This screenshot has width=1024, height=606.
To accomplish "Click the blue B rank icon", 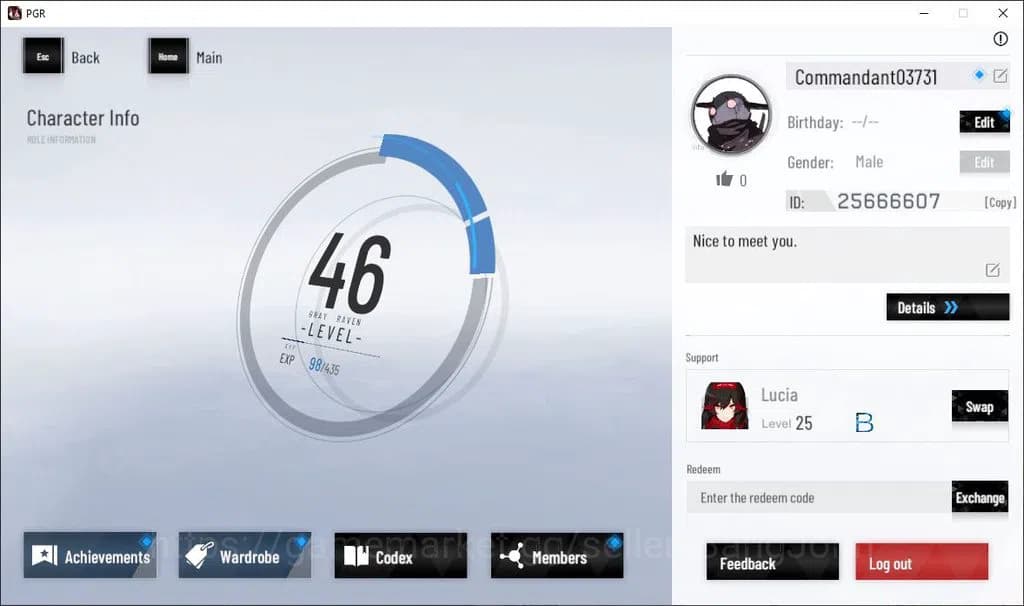I will [x=864, y=423].
